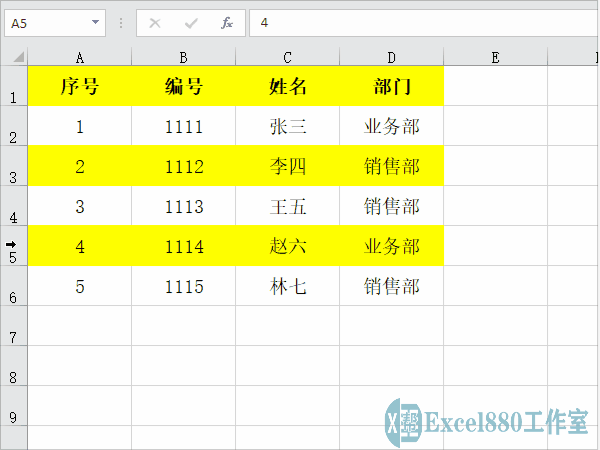The height and width of the screenshot is (450, 600).
Task: Click the Cancel (X) formula bar icon
Action: click(x=155, y=23)
